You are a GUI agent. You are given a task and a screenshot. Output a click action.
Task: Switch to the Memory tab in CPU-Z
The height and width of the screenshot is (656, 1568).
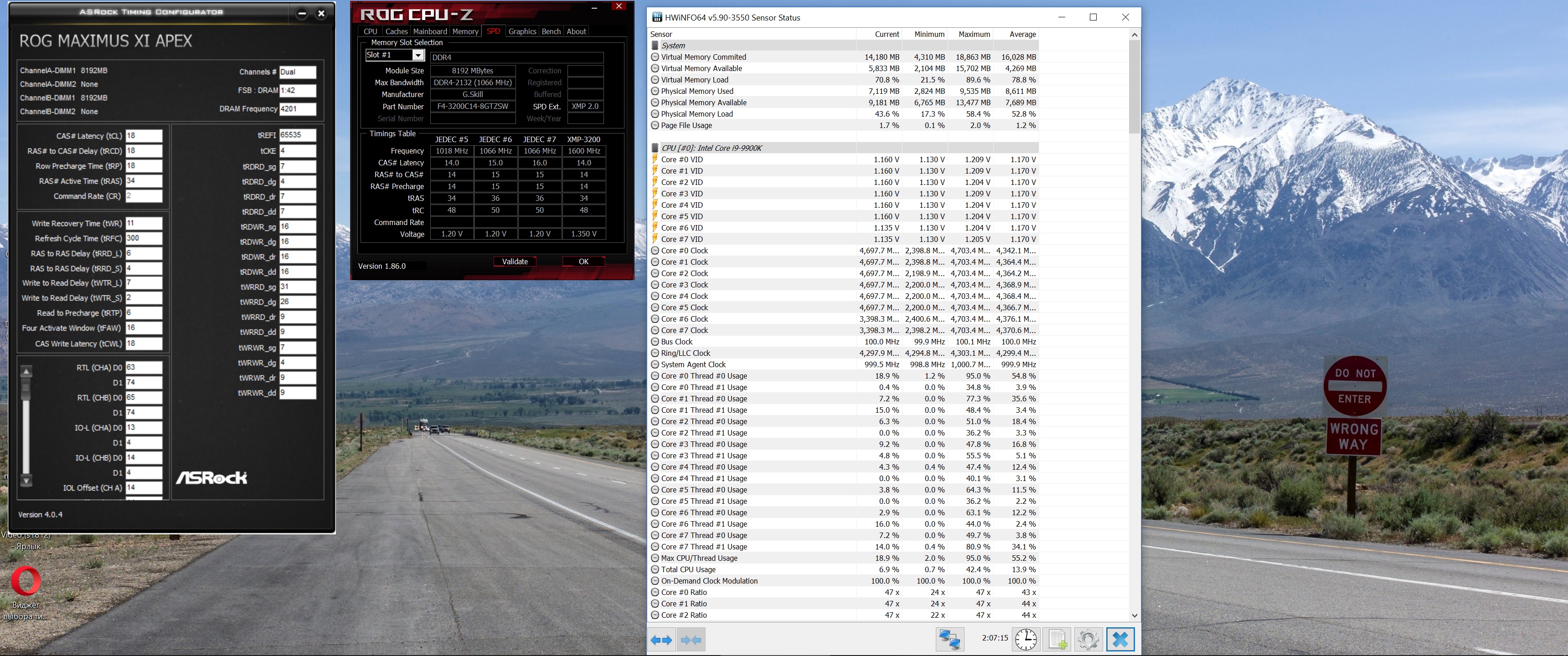[465, 31]
